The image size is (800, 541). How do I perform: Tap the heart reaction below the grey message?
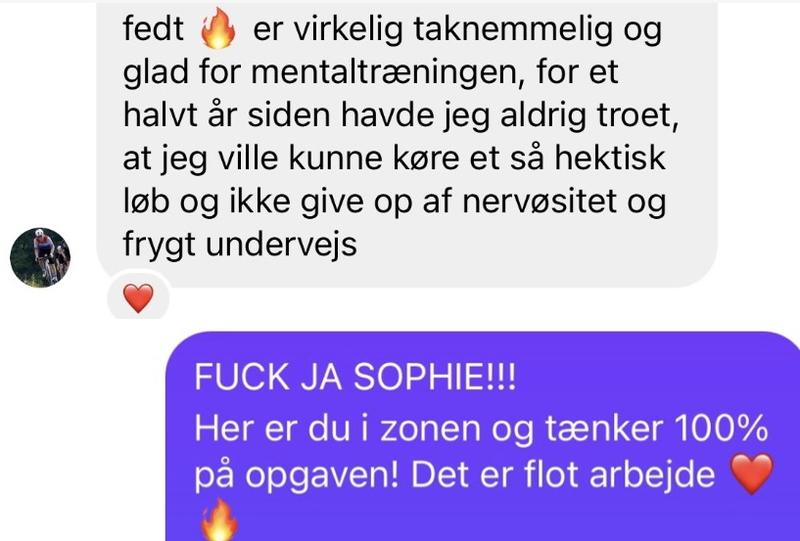(138, 298)
